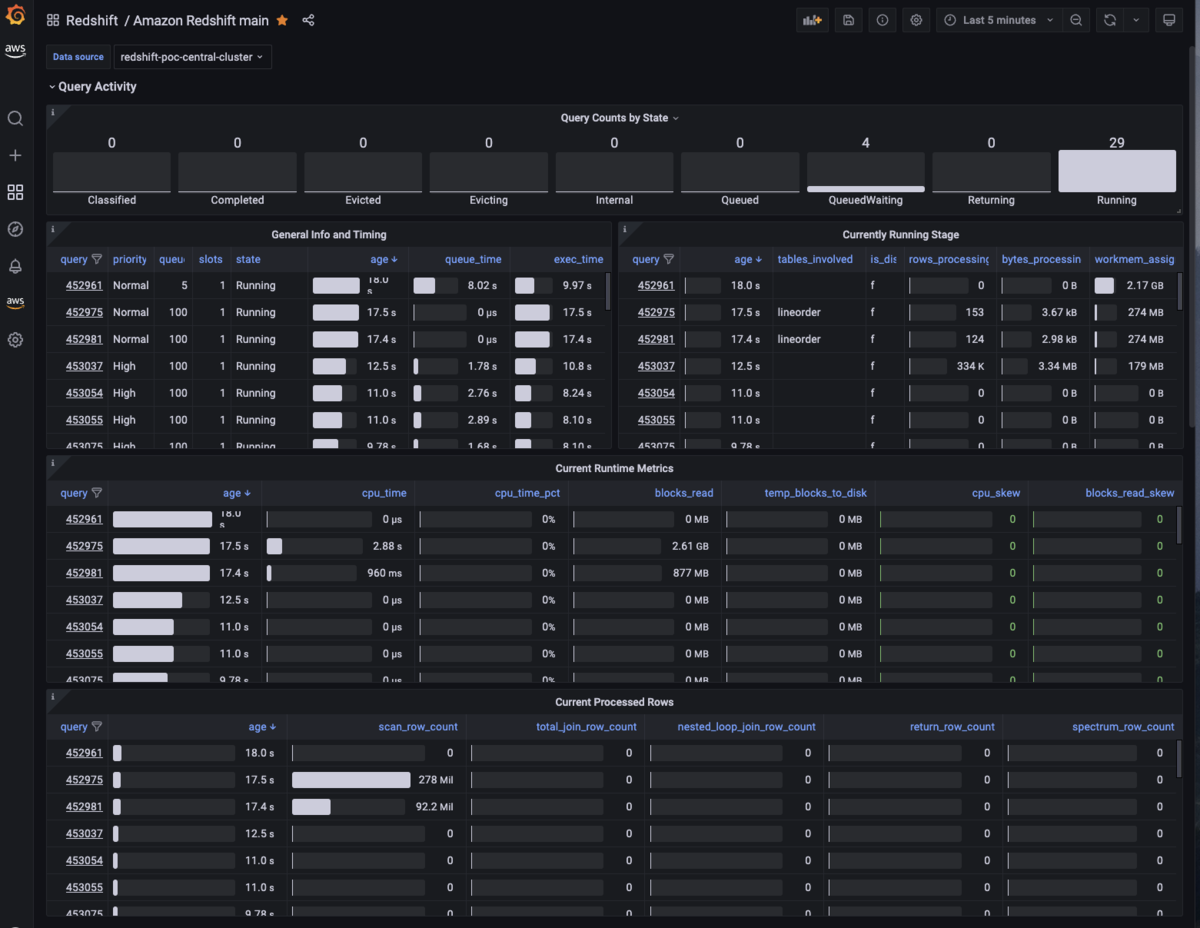Open the Query Counts by State panel menu
This screenshot has width=1200, height=928.
click(620, 118)
